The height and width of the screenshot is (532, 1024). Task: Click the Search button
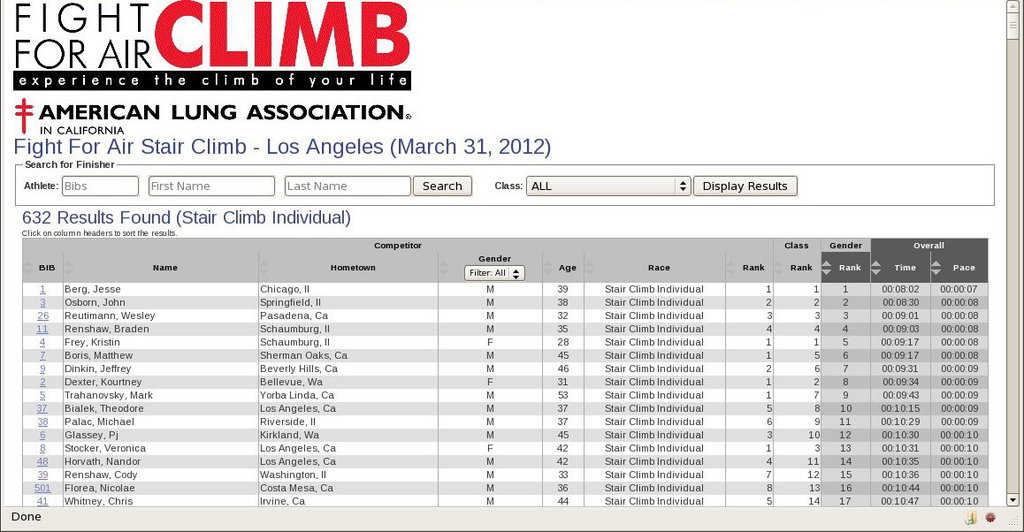pos(442,186)
